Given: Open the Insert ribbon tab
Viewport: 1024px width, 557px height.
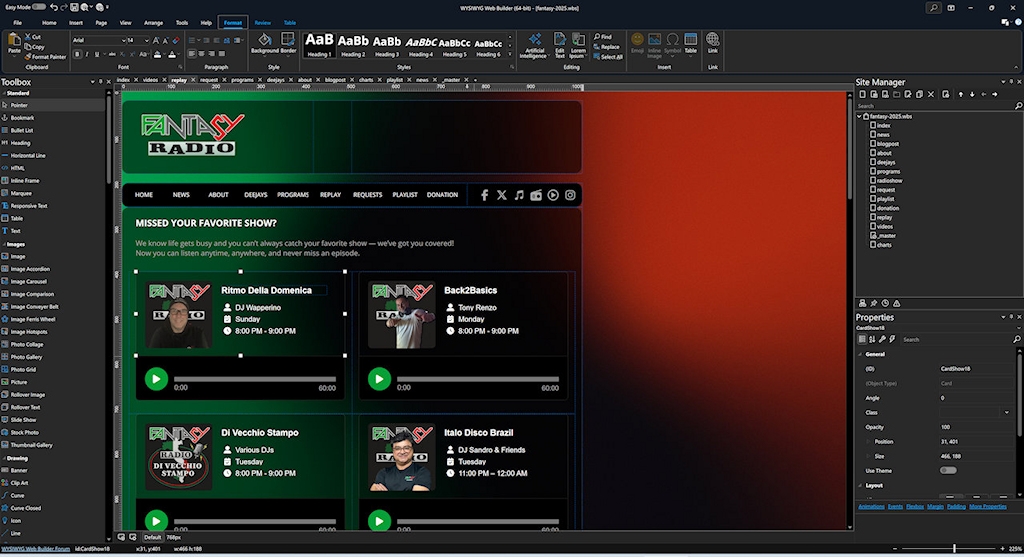Looking at the screenshot, I should pos(76,23).
